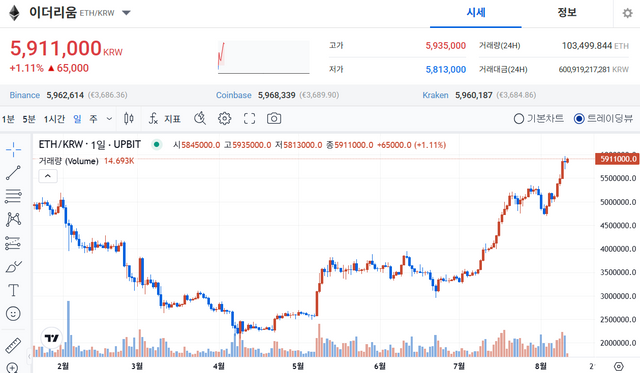This screenshot has width=640, height=373.
Task: Open indicators via fx icon
Action: coord(153,119)
